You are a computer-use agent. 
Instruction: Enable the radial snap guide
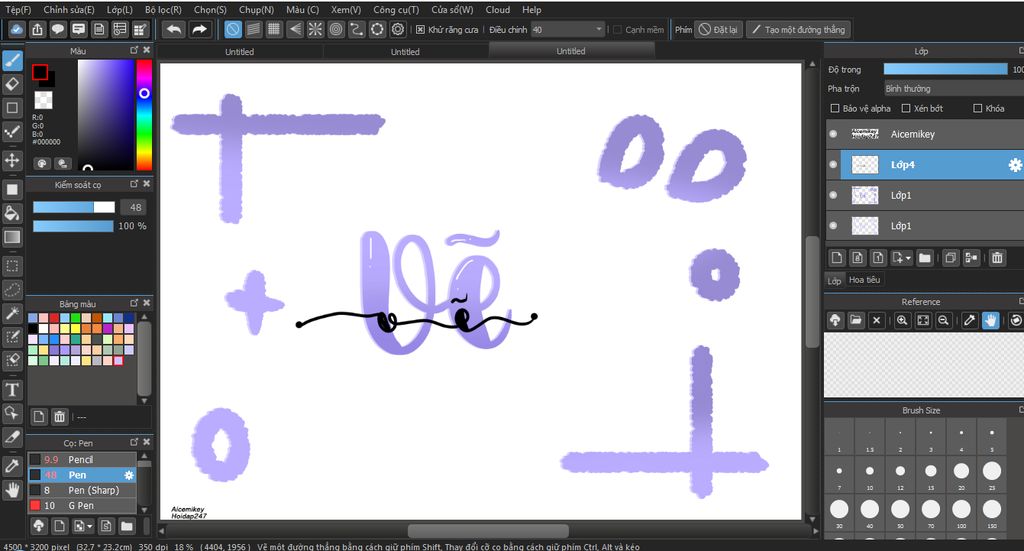(315, 29)
